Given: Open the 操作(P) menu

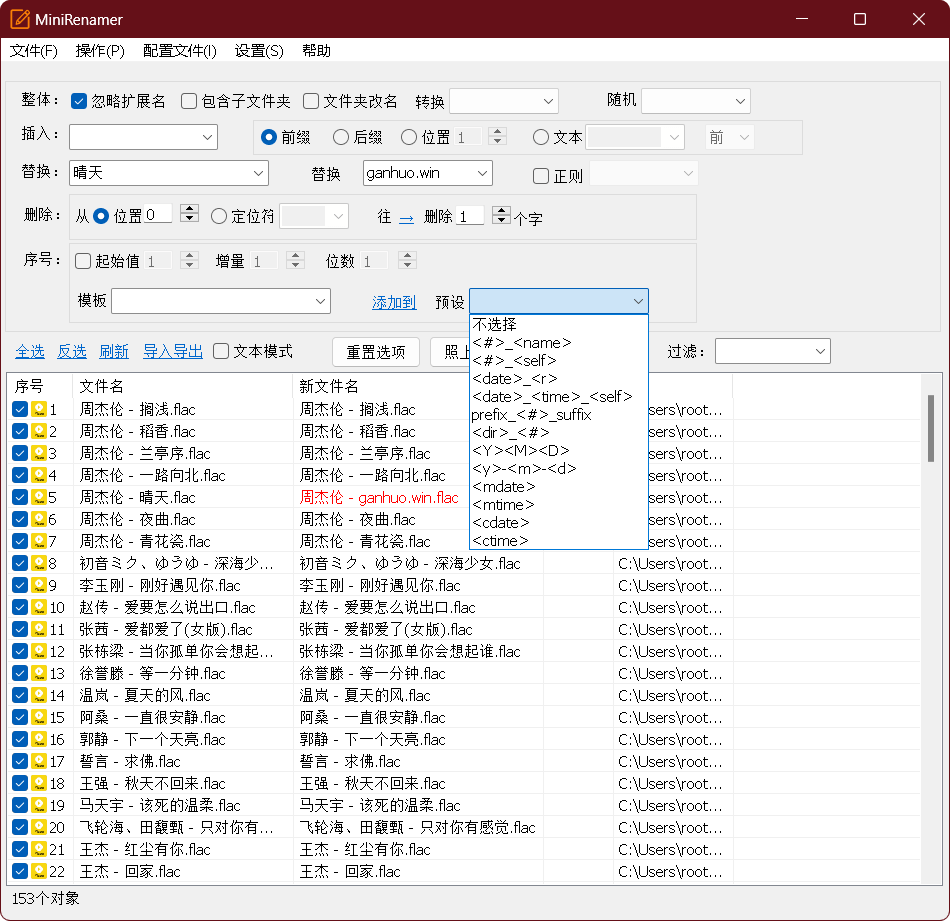Looking at the screenshot, I should pyautogui.click(x=100, y=50).
